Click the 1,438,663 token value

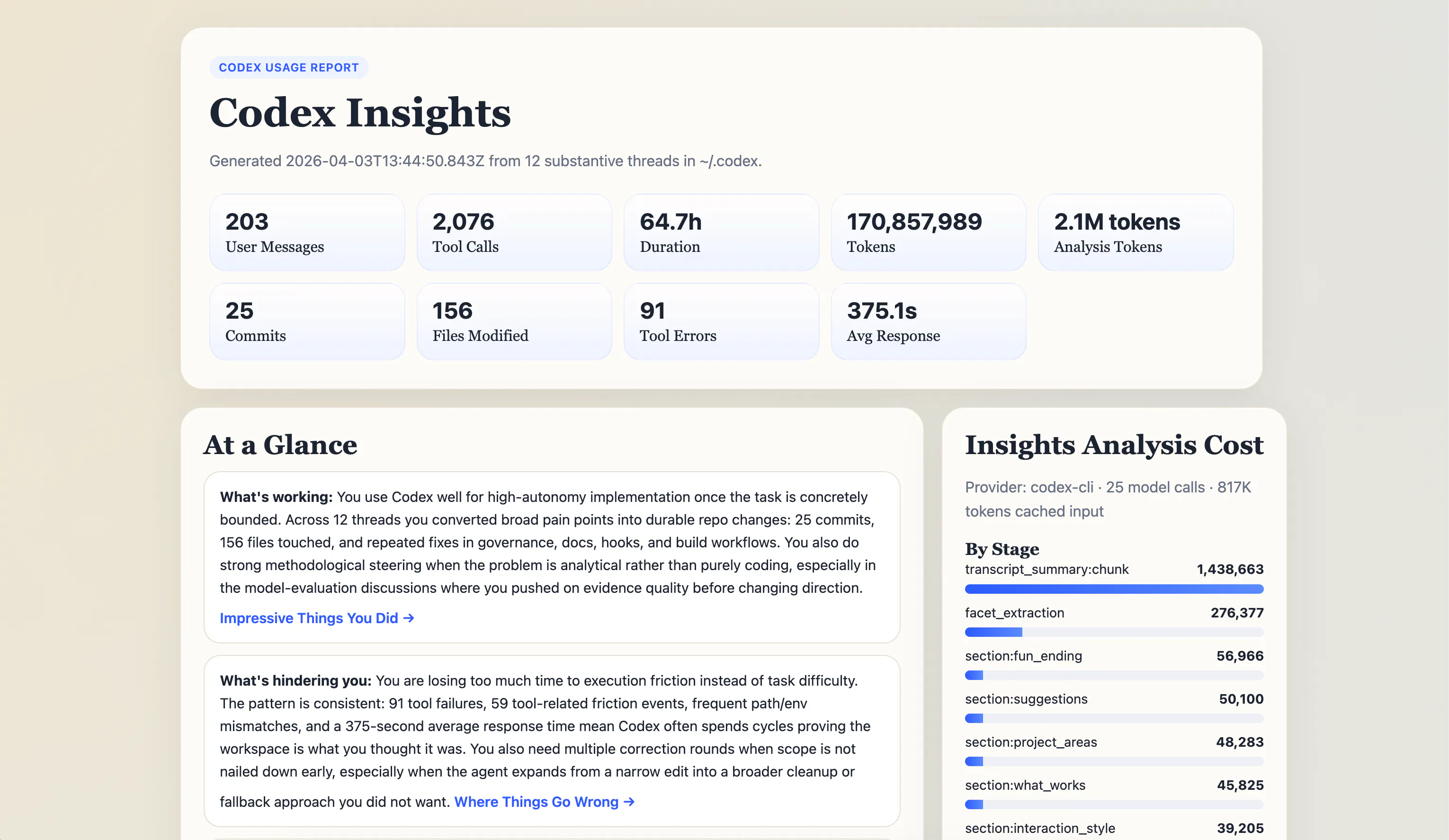click(1230, 569)
